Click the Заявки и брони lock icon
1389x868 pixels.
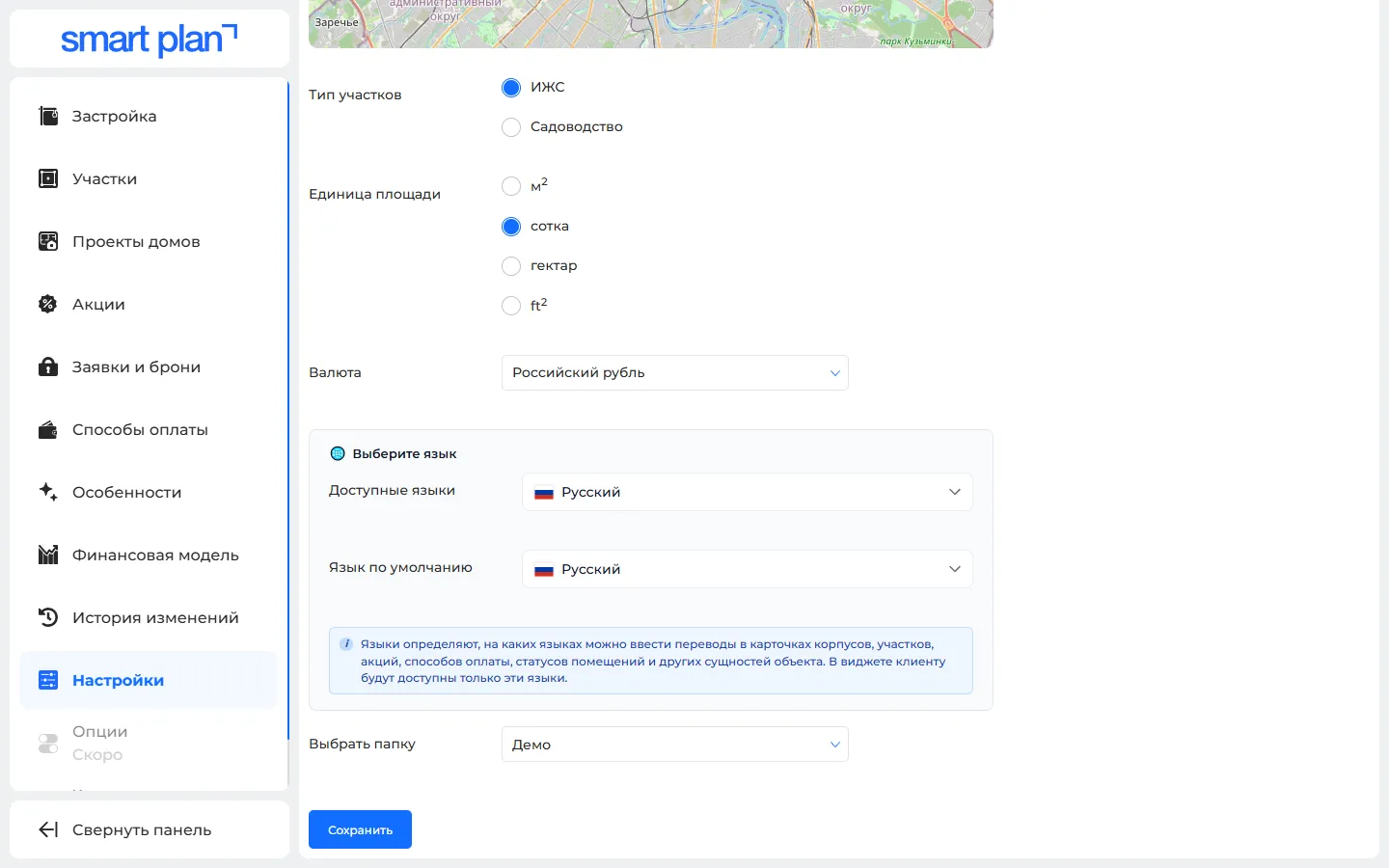point(48,367)
